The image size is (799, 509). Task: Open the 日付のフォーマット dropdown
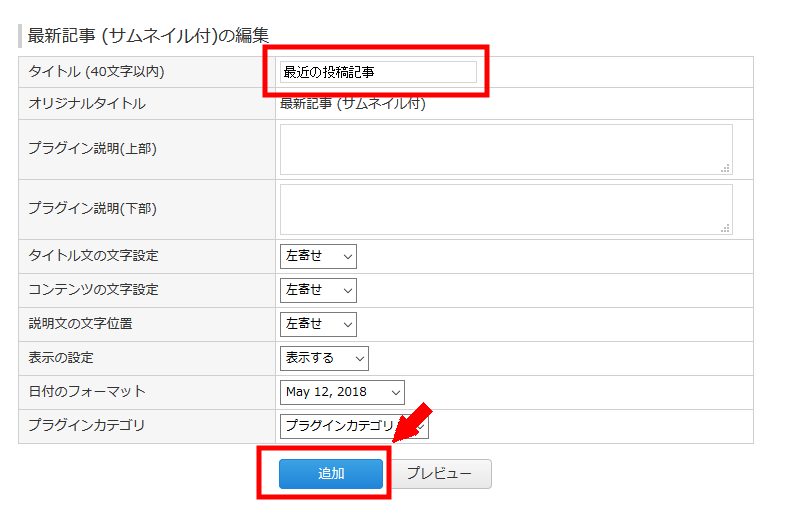pyautogui.click(x=342, y=392)
